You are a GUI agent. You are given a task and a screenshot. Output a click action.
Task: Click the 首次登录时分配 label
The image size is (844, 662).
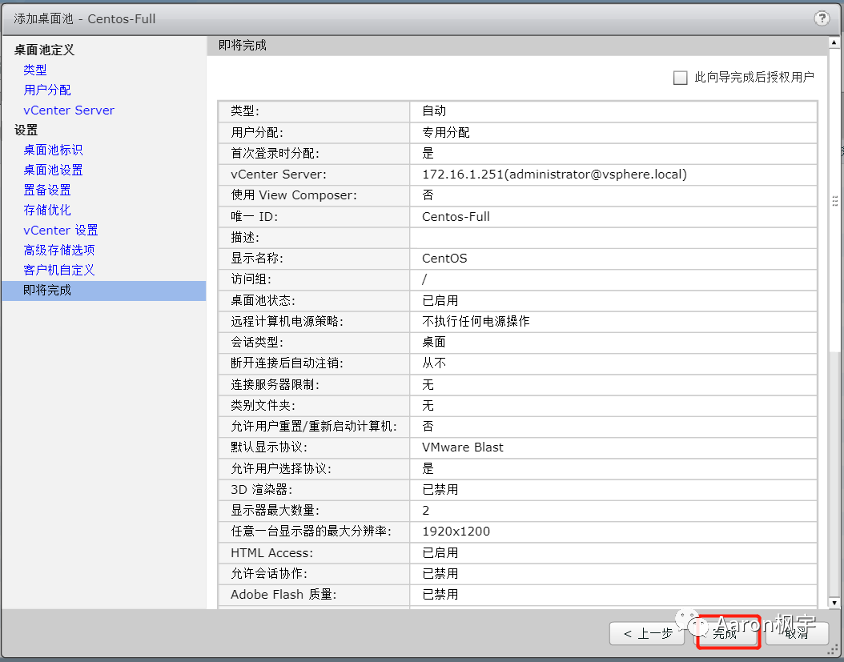tap(275, 154)
